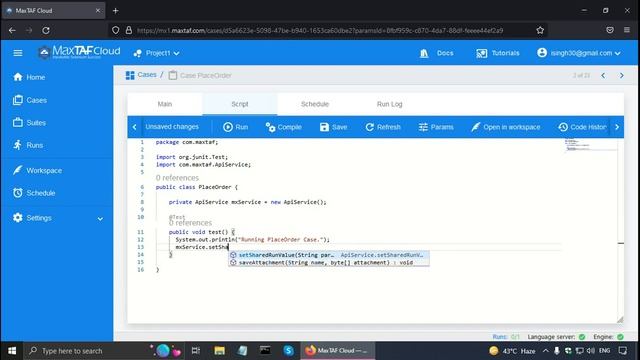640x360 pixels.
Task: Close the MaxTAF Cloud browser tab
Action: tap(98, 11)
